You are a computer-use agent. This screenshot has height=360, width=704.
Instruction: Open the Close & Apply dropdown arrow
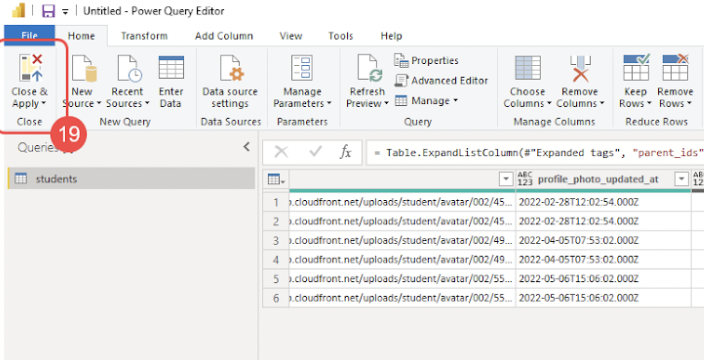point(44,104)
